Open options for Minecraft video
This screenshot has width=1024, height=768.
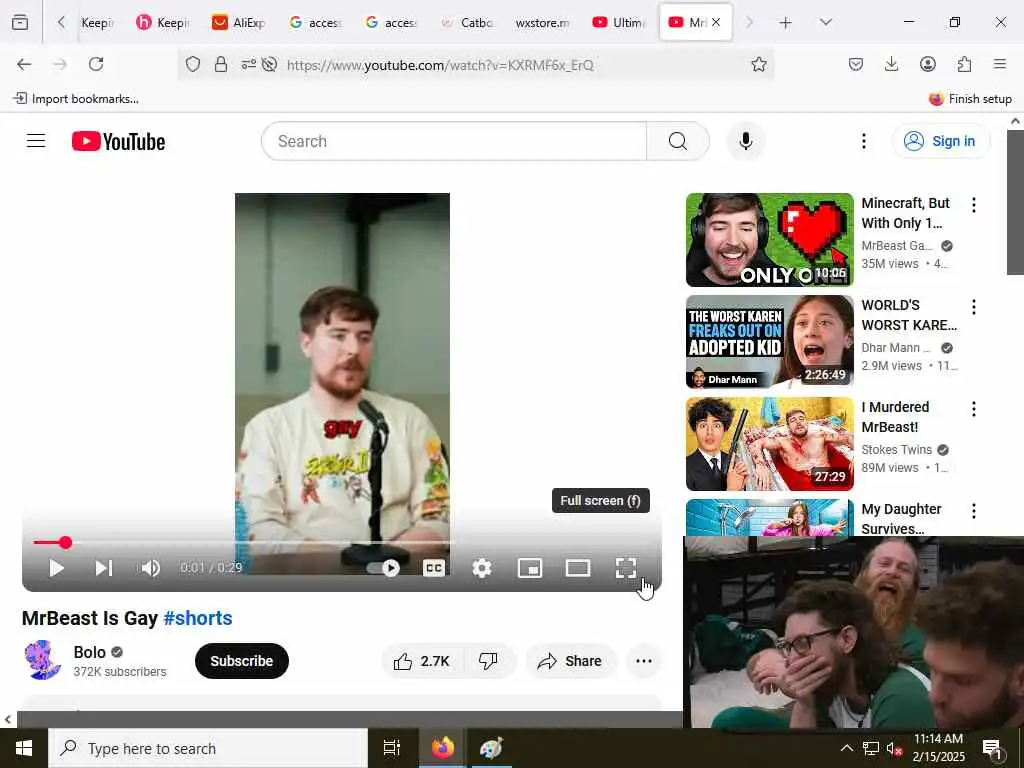coord(974,205)
